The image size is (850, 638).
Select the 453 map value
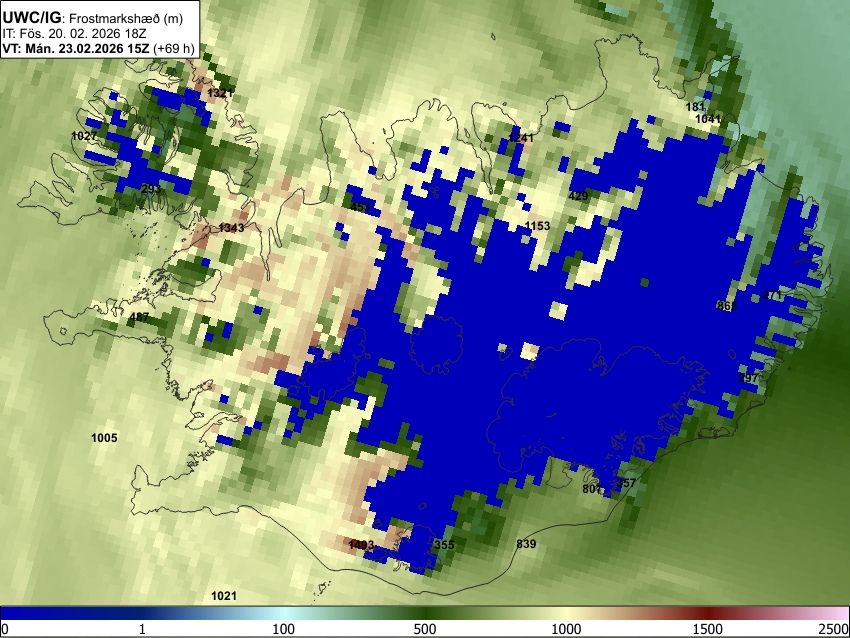pyautogui.click(x=360, y=207)
